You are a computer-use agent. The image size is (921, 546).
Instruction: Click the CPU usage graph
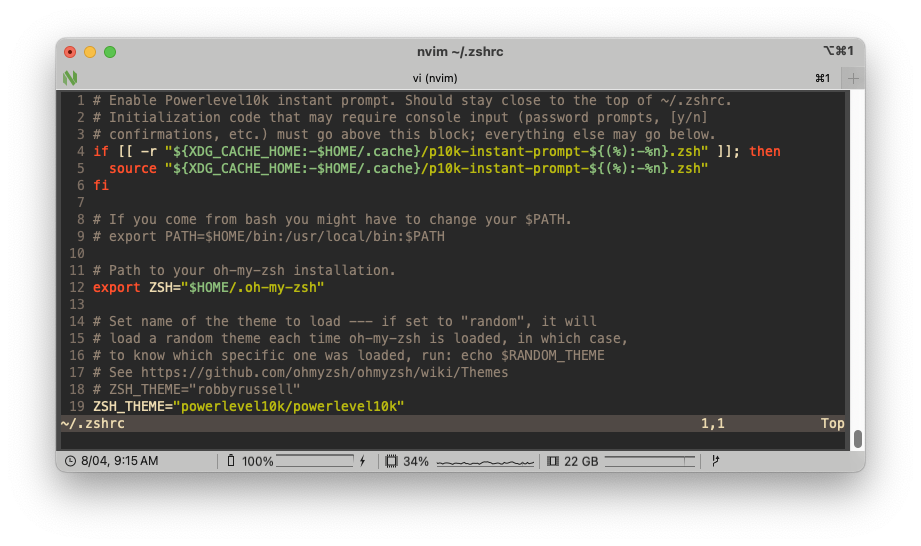click(485, 462)
